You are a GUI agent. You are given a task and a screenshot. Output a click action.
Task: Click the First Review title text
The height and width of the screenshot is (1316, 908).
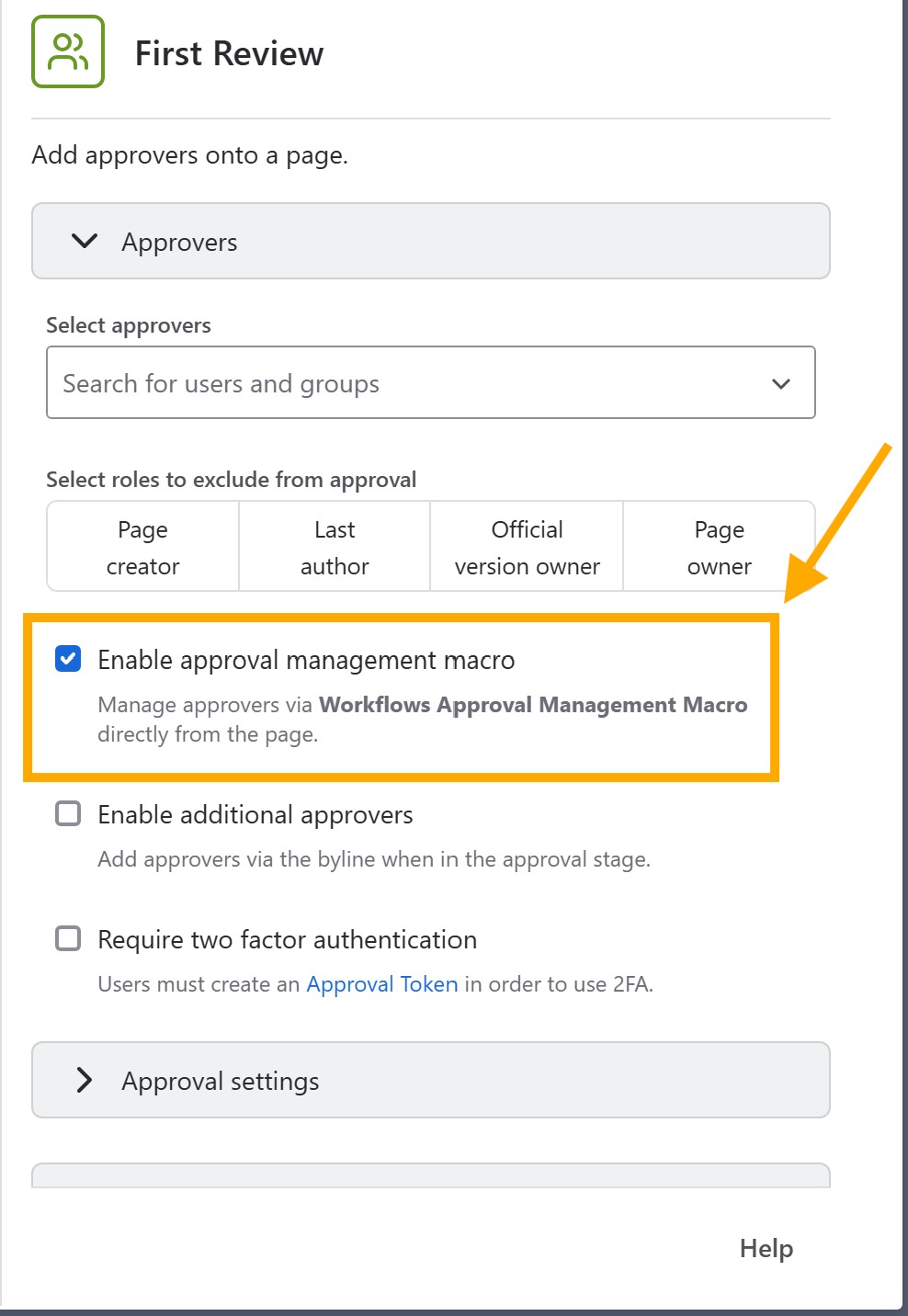coord(229,52)
